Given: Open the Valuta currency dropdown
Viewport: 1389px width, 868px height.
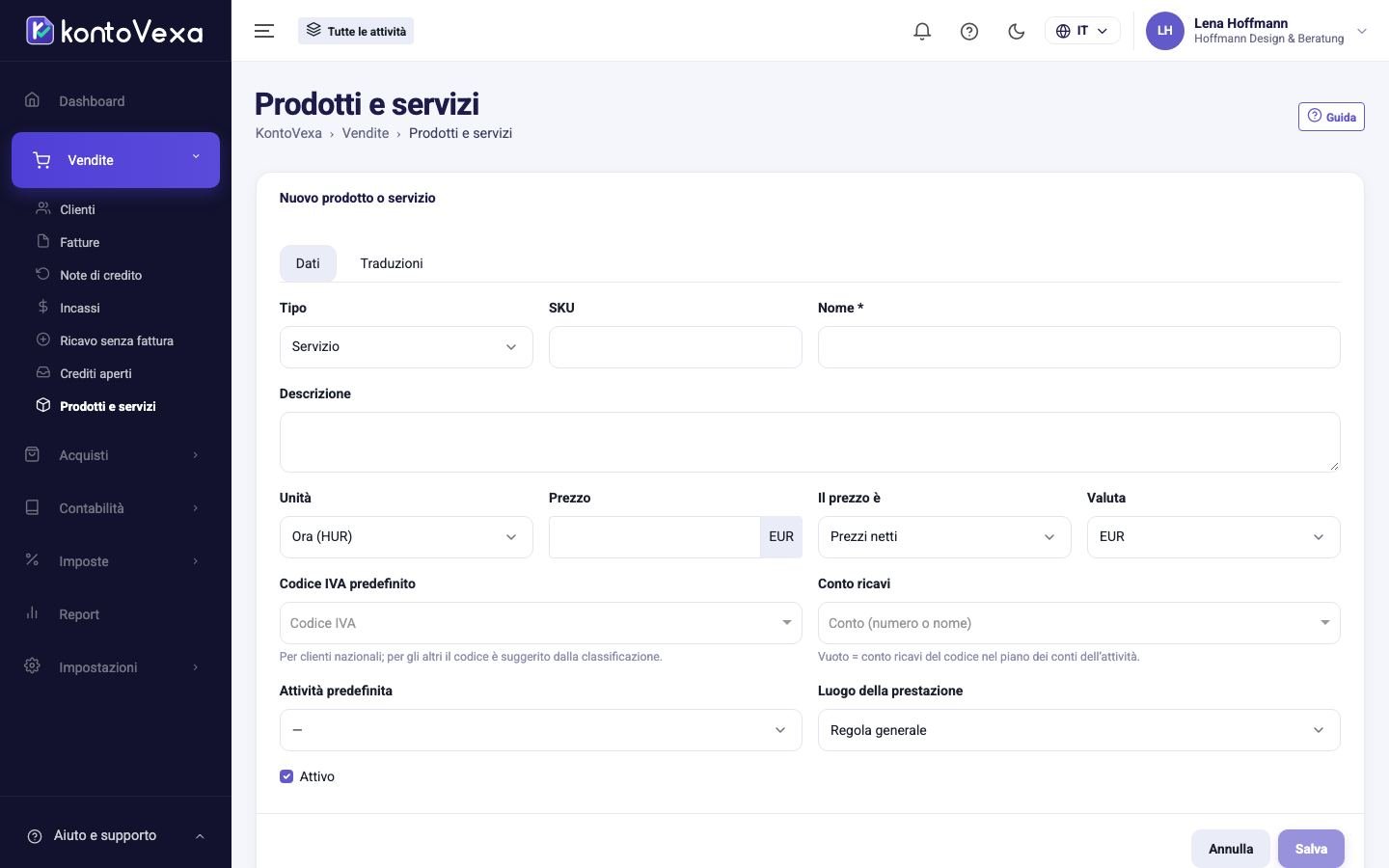Looking at the screenshot, I should (1213, 537).
